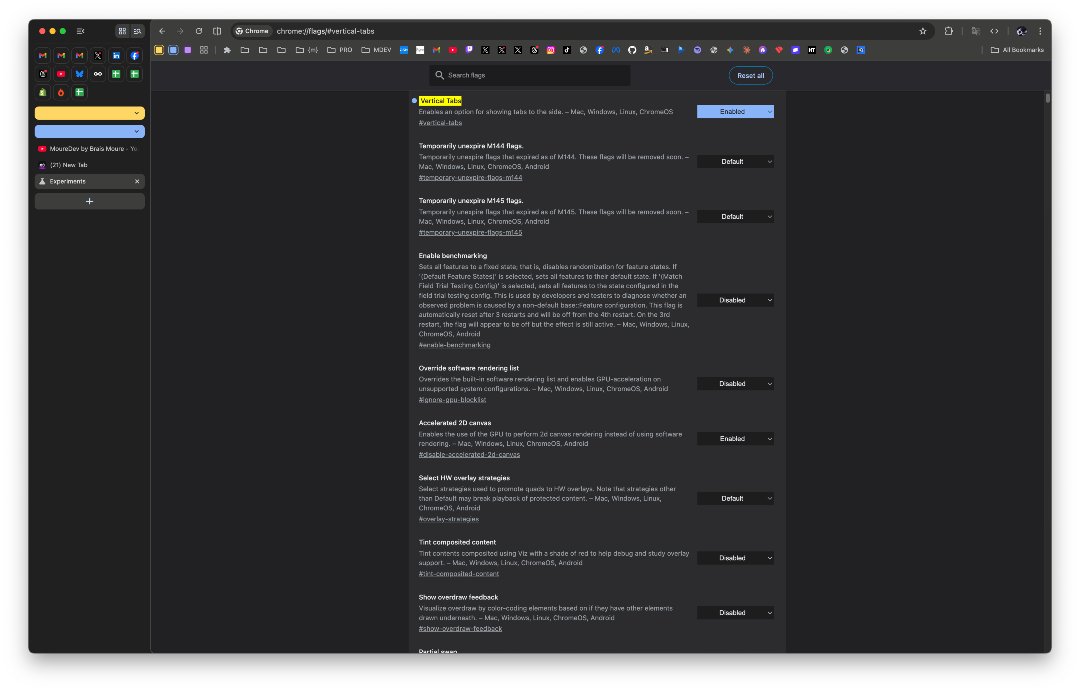This screenshot has width=1080, height=691.
Task: Expand the blue tab group
Action: coord(90,132)
